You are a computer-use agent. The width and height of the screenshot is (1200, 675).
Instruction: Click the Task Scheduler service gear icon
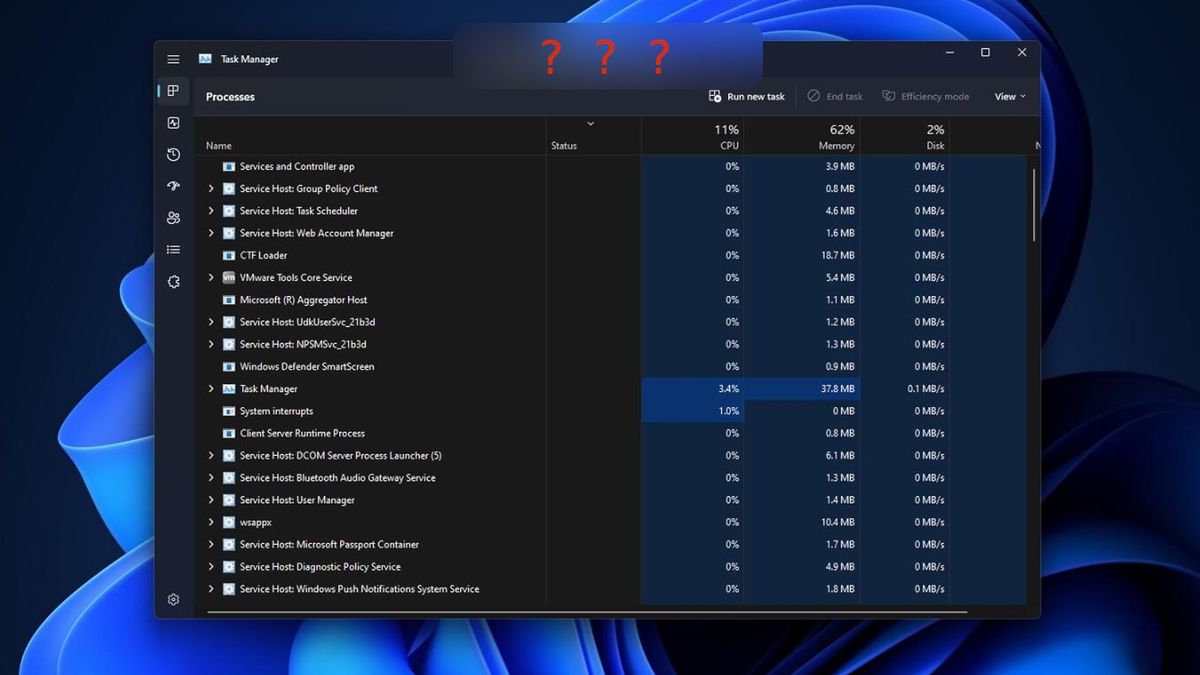(x=229, y=211)
